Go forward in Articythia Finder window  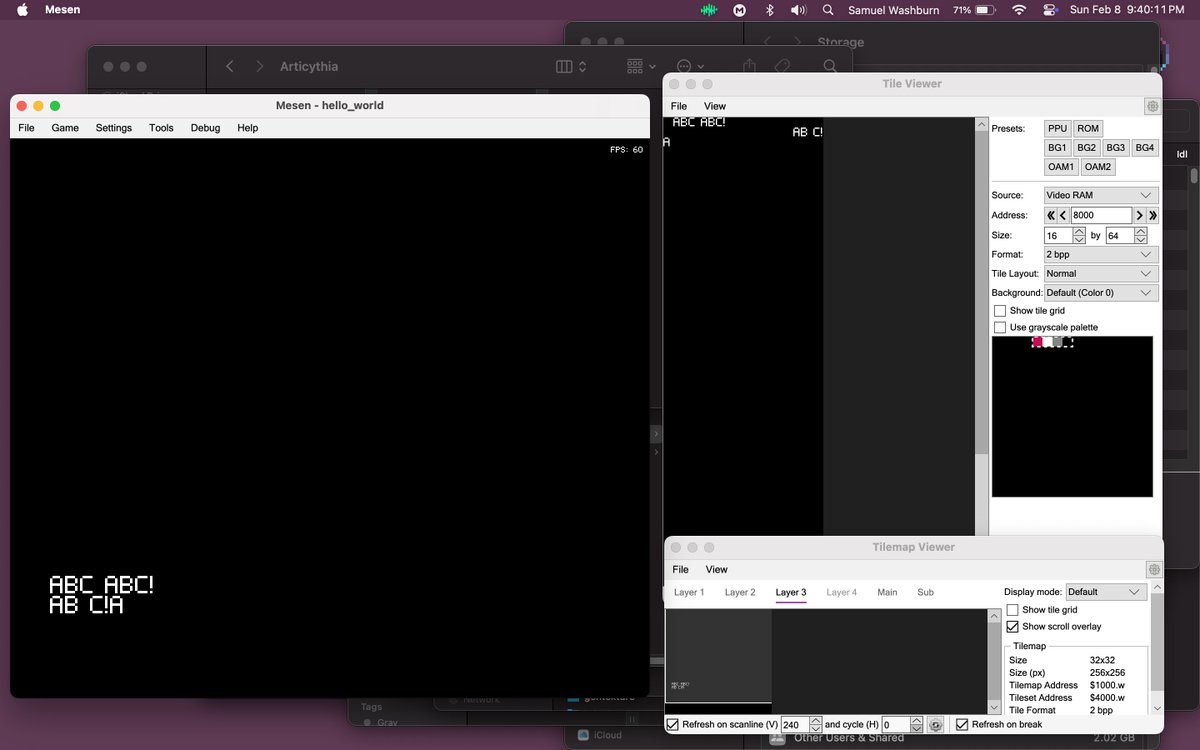[x=260, y=66]
